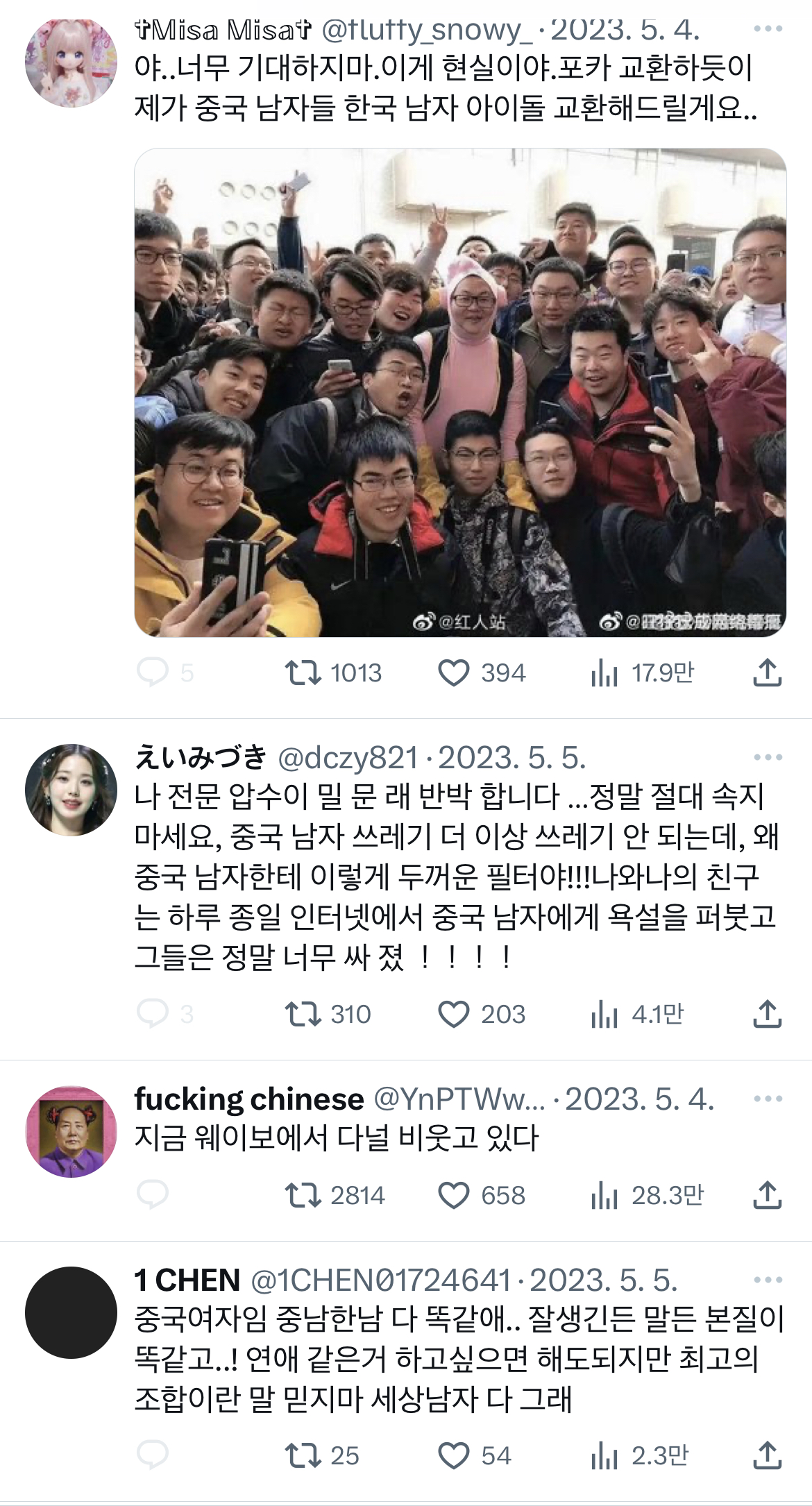The height and width of the screenshot is (1506, 812).
Task: Open more options for Misa Misa tweet
Action: coord(768,28)
